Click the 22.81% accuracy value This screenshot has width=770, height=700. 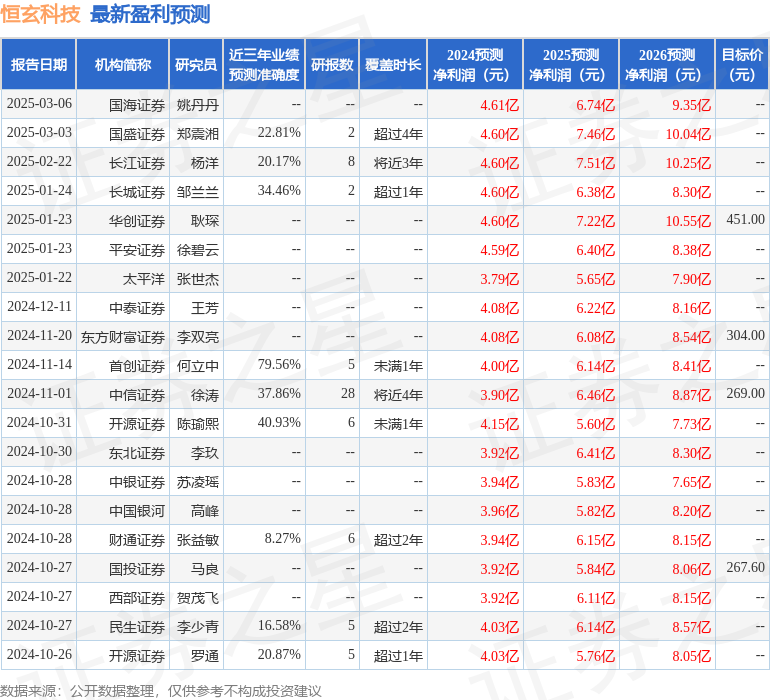tap(279, 133)
